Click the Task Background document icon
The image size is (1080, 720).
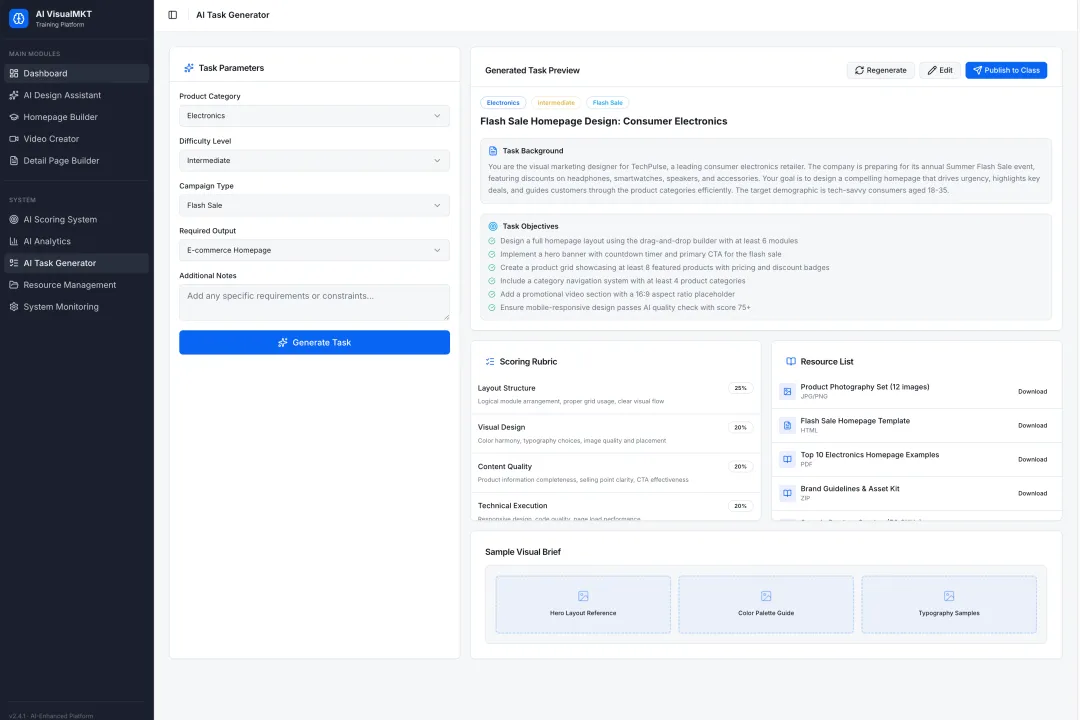493,151
